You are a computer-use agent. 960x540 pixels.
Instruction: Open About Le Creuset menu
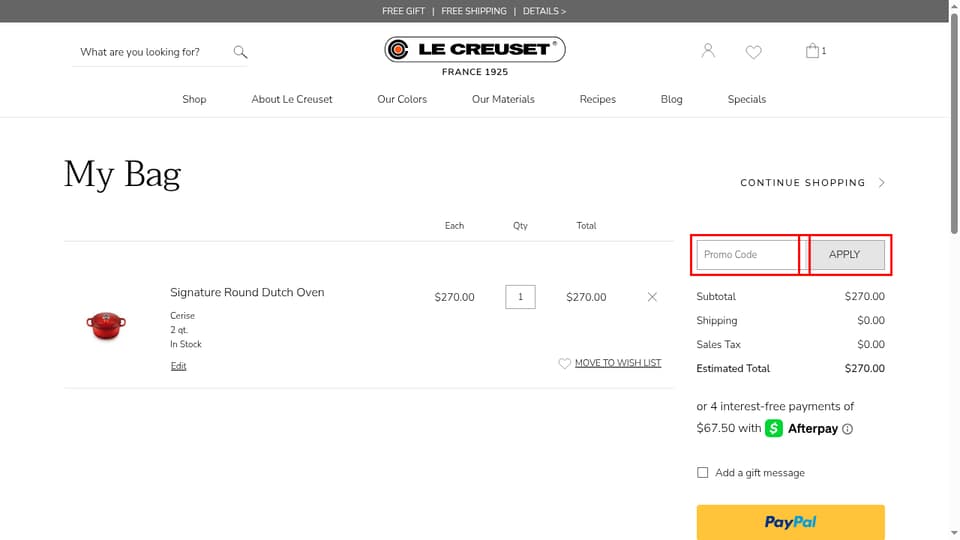tap(291, 99)
